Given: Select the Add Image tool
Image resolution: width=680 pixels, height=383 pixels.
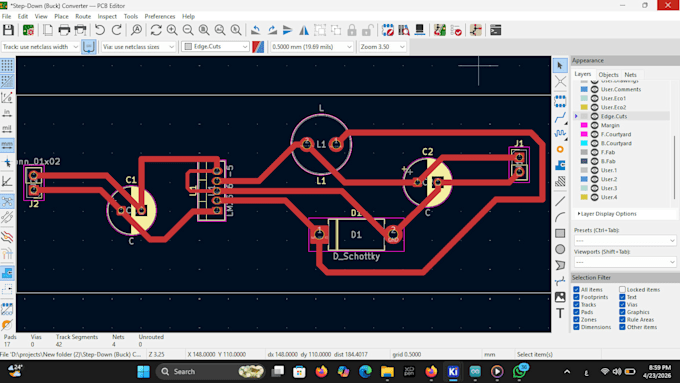Looking at the screenshot, I should point(560,297).
